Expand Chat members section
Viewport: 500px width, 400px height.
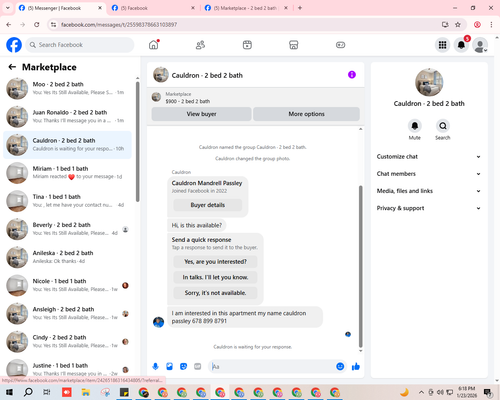tap(429, 174)
